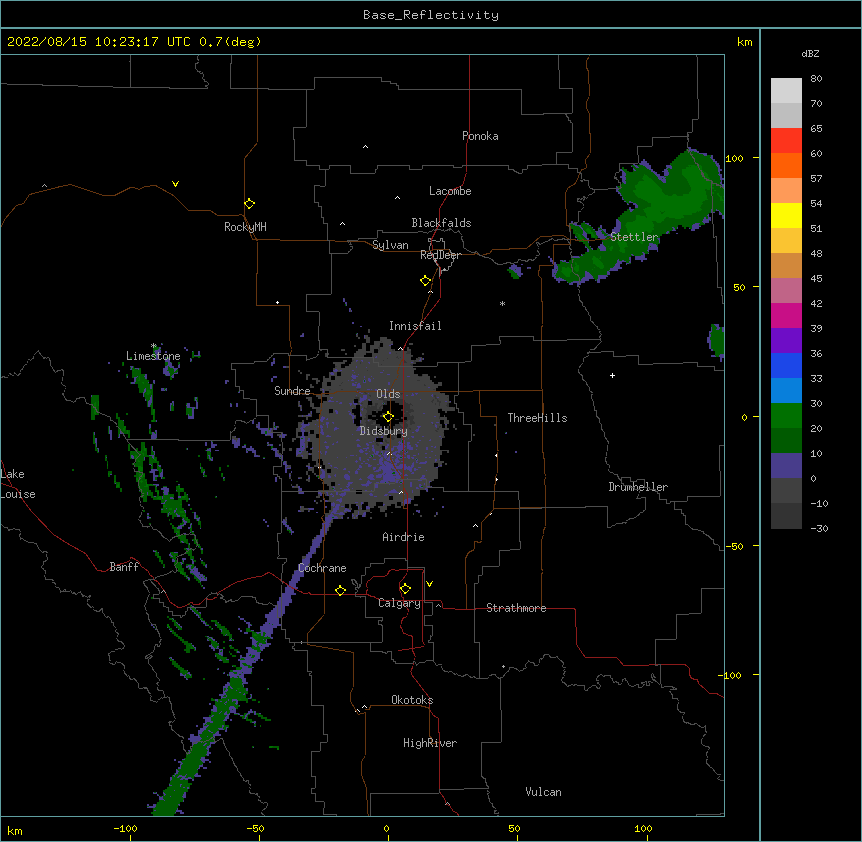
Task: Click the 65 value in dBZ legend
Action: 816,129
